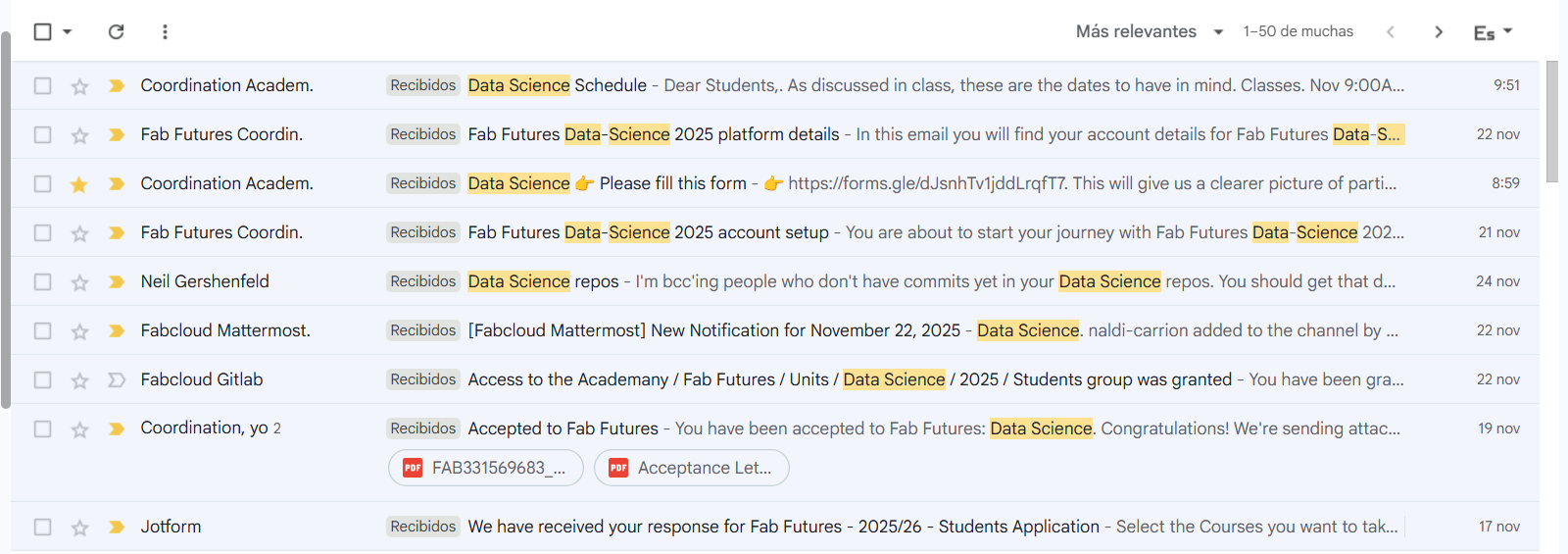Toggle importance marker on Jotform email

(117, 527)
